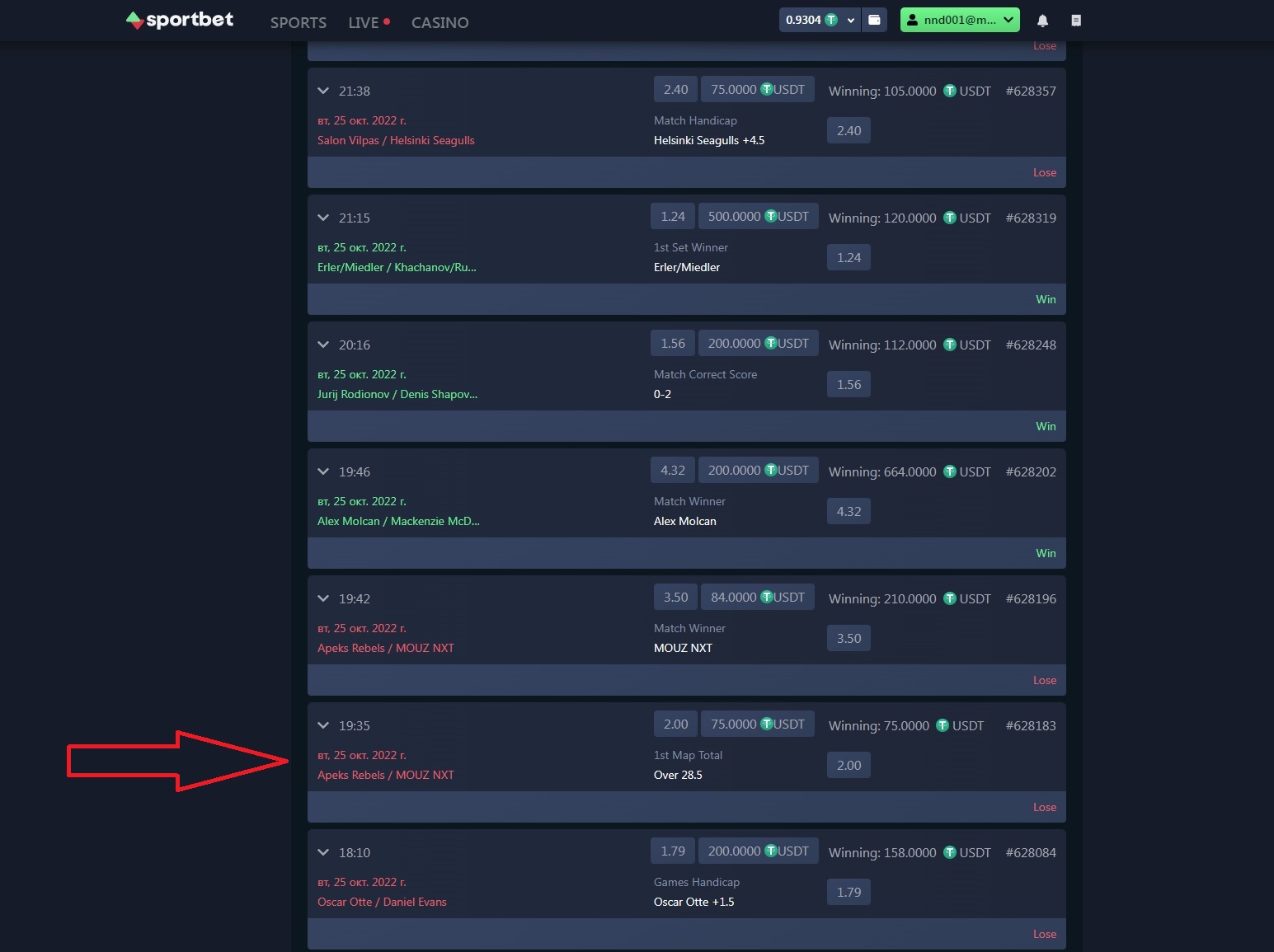Collapse the 19:46 bet entry
This screenshot has height=952, width=1274.
[323, 471]
